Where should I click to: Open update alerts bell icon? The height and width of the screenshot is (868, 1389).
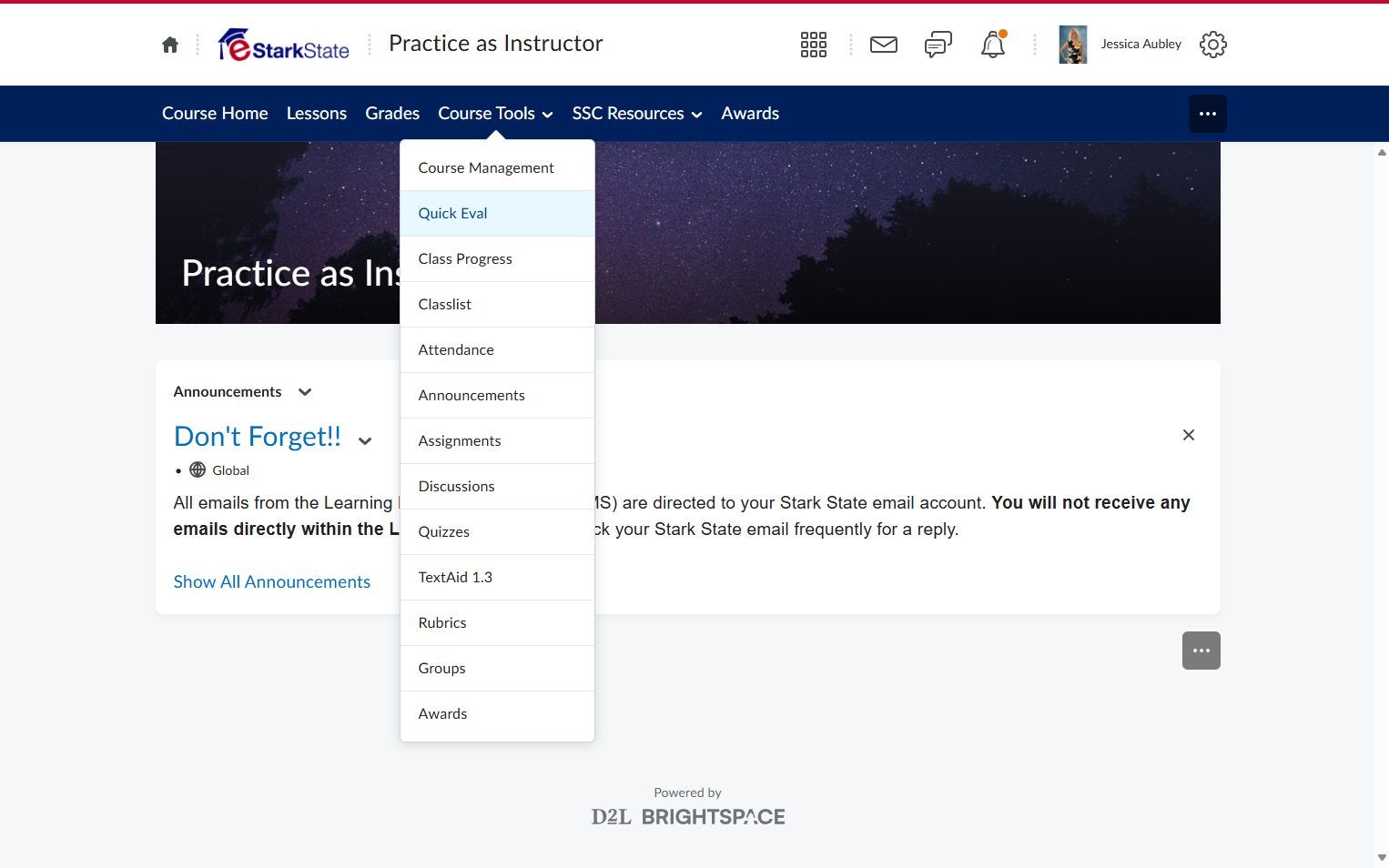tap(993, 45)
